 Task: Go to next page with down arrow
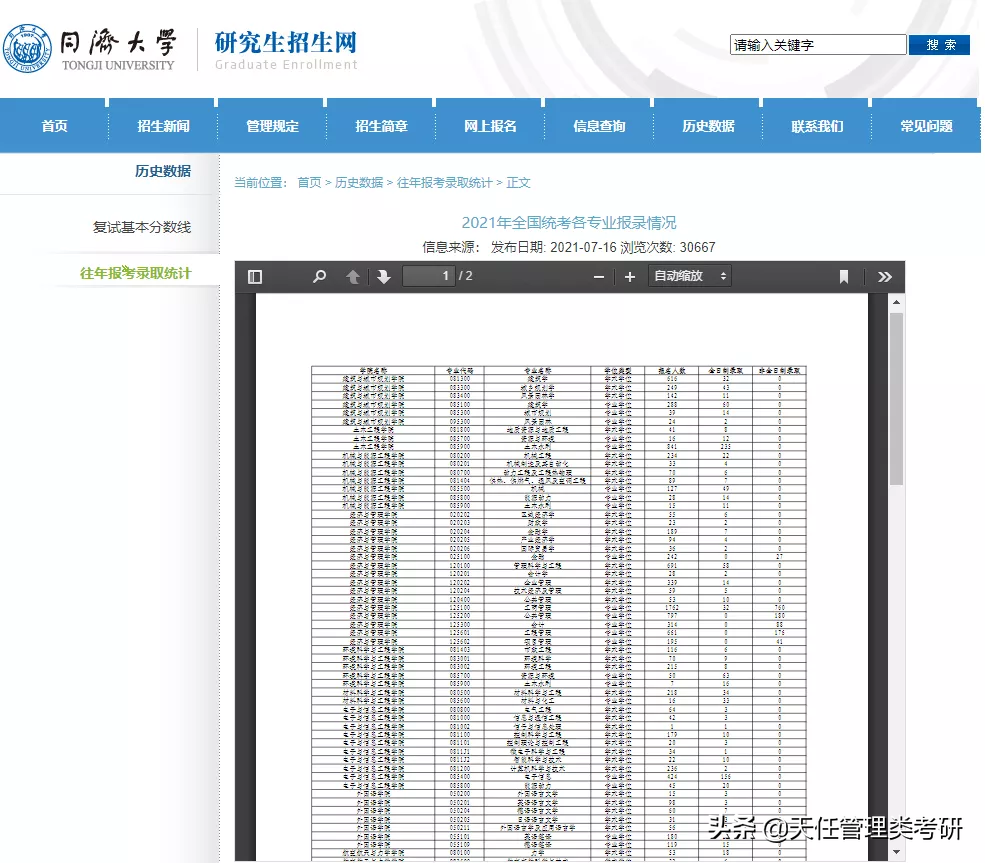tap(385, 275)
